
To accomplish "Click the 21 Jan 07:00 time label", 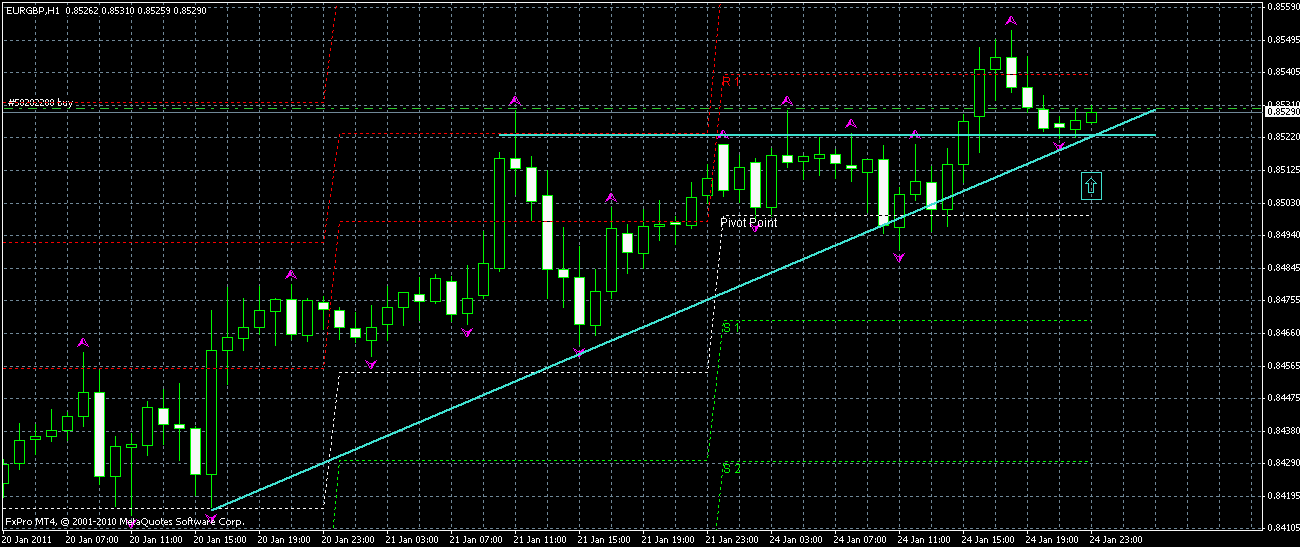I will [x=476, y=540].
